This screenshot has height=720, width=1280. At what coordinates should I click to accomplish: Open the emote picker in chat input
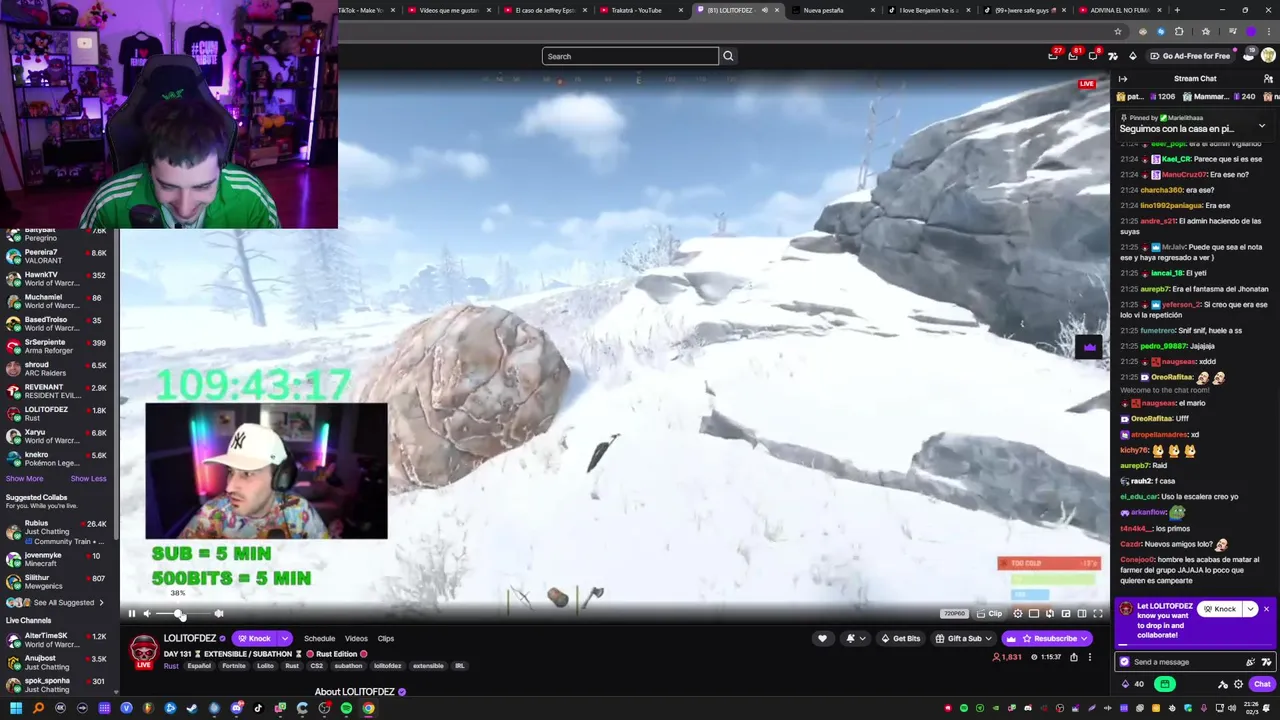coord(1267,662)
